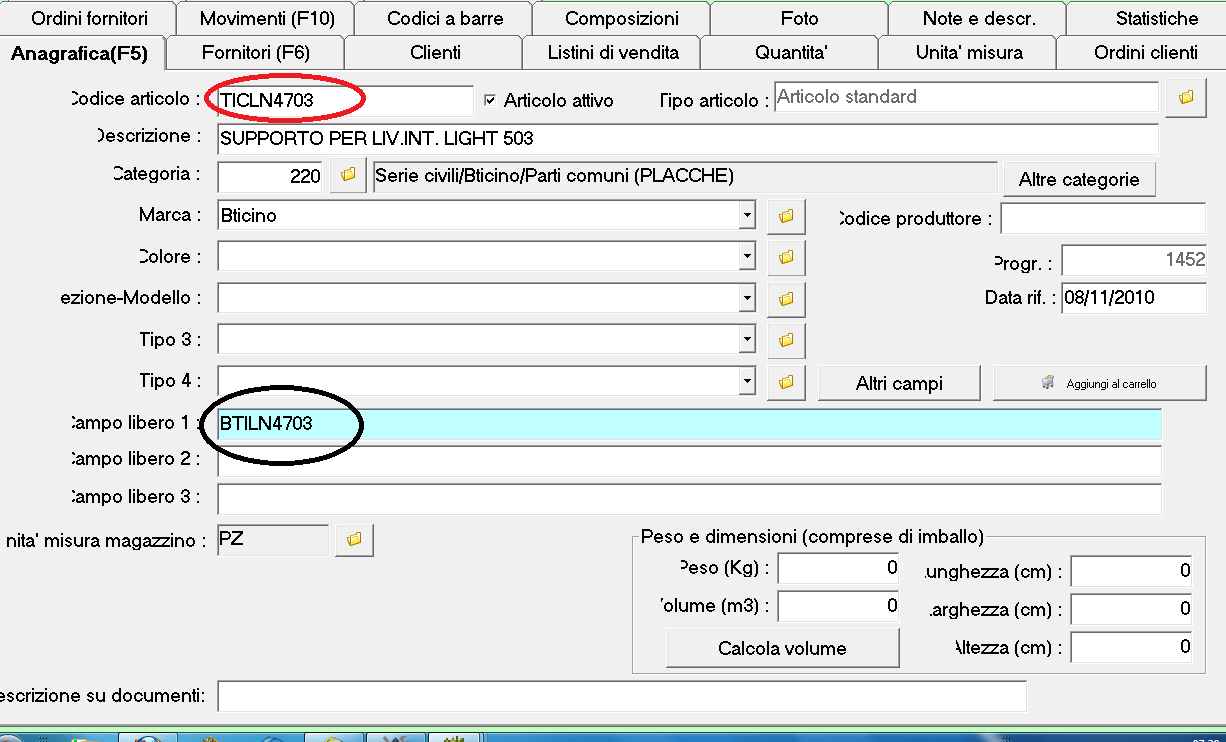The width and height of the screenshot is (1226, 742).
Task: Open category lookup folder next to 220
Action: (x=348, y=175)
